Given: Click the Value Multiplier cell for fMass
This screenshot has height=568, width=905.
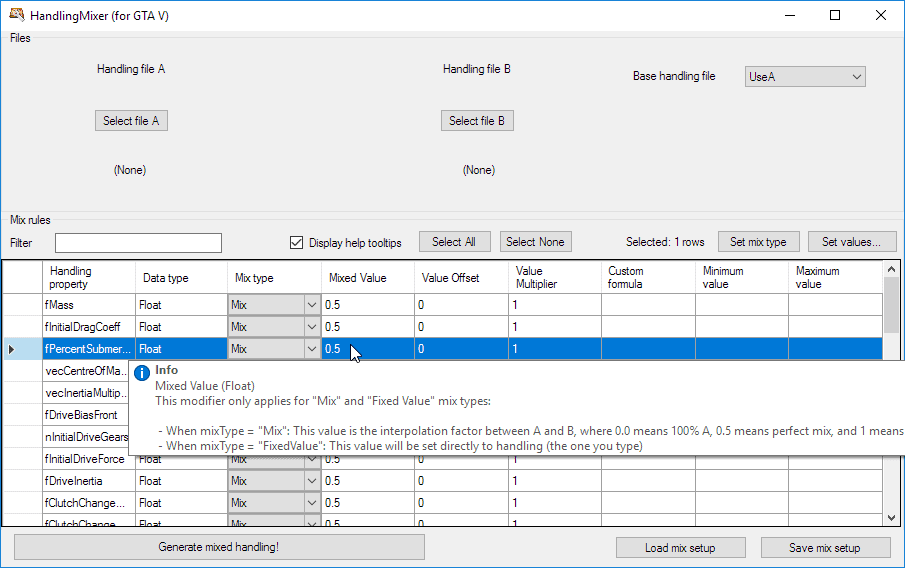Looking at the screenshot, I should point(555,305).
